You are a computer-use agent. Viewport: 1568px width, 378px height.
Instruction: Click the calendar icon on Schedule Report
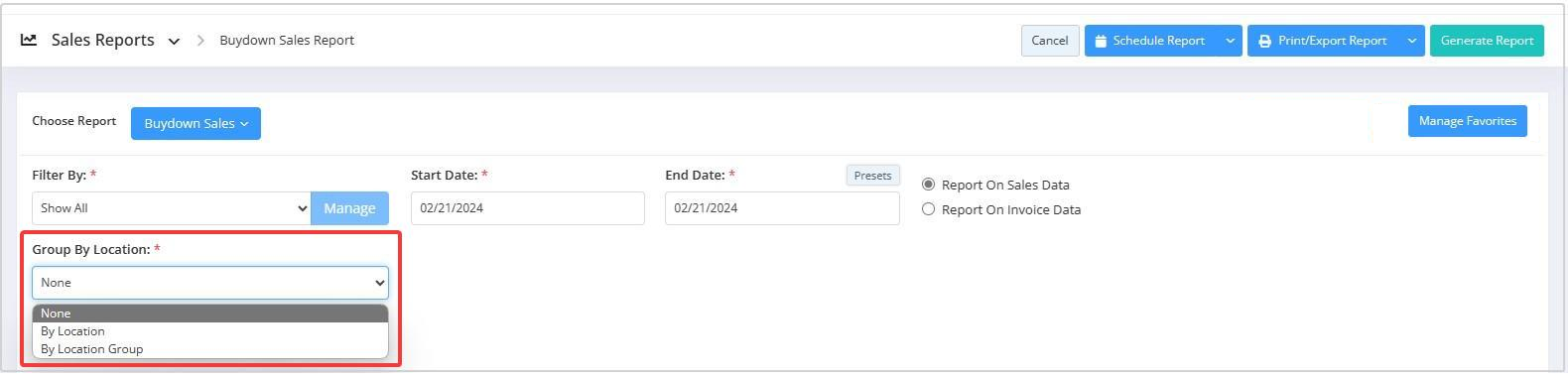pos(1101,41)
